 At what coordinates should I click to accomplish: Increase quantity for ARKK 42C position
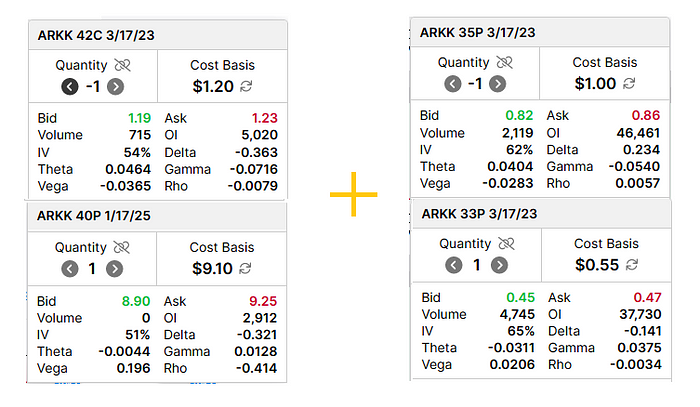pos(117,86)
